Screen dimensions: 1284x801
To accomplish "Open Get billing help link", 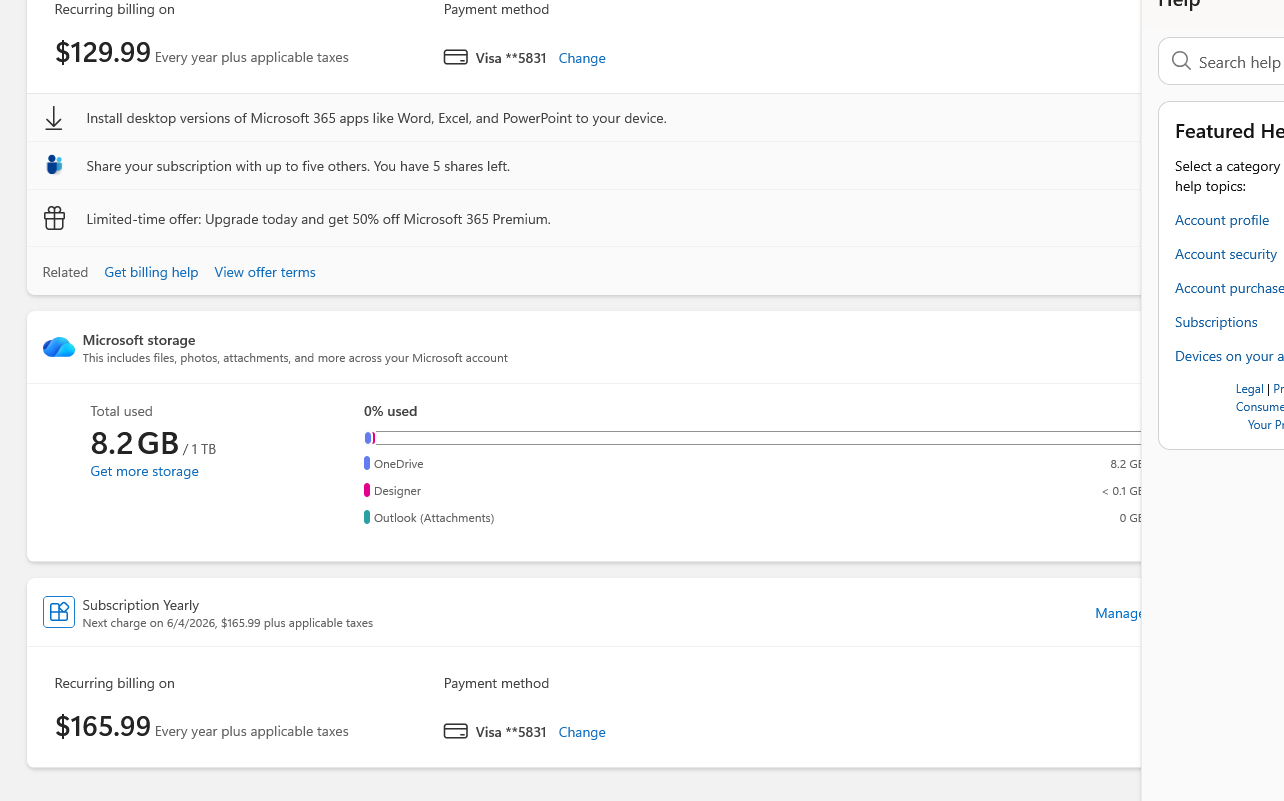I will click(151, 272).
